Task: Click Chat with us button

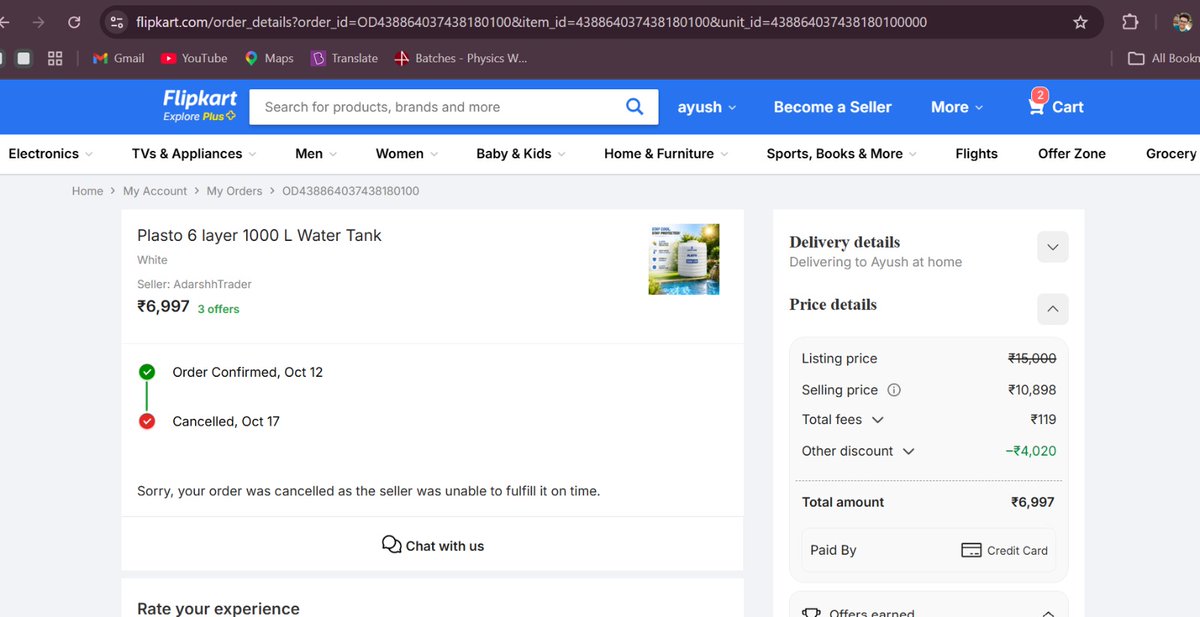Action: (x=432, y=545)
